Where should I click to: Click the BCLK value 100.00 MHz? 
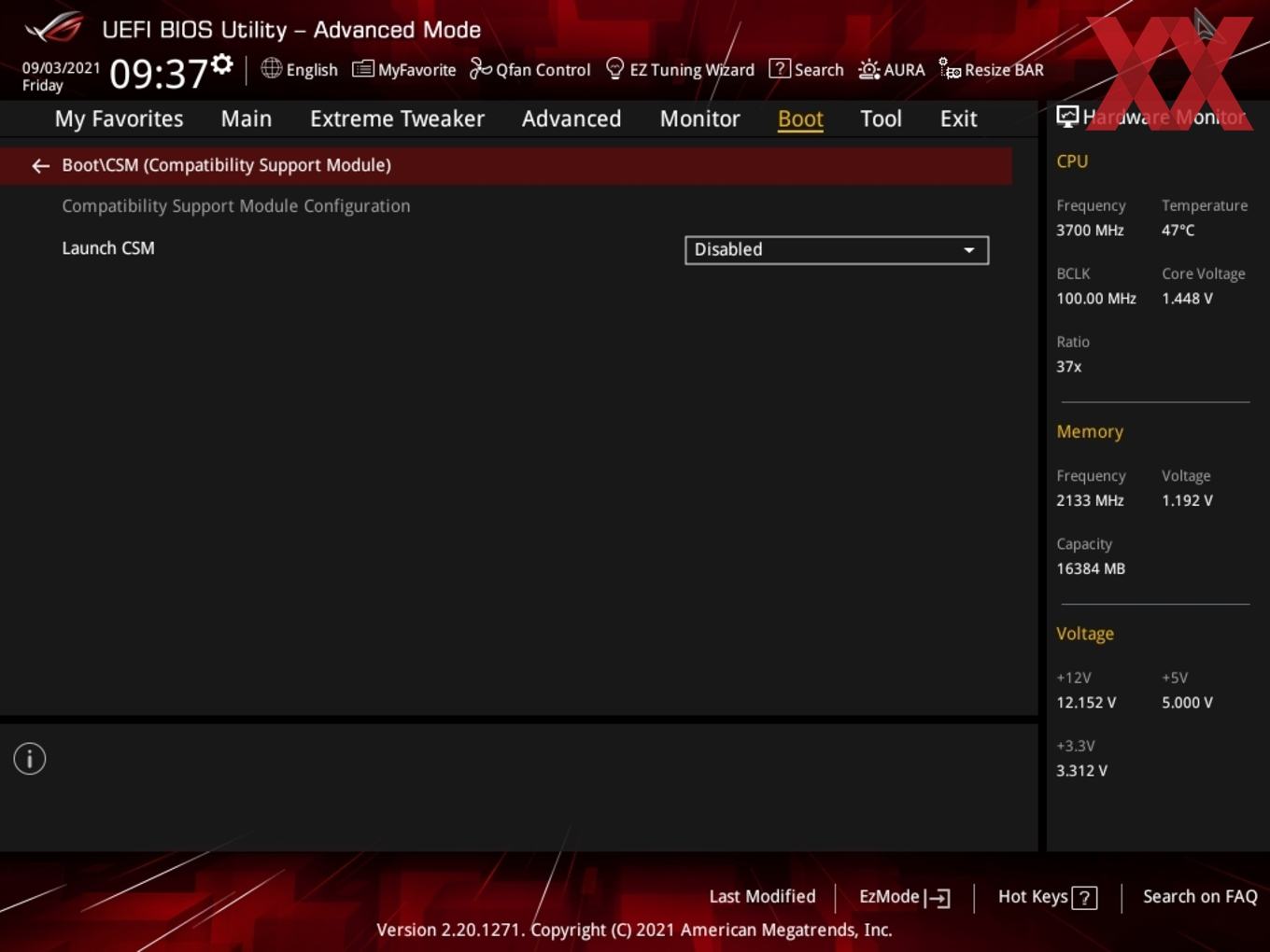(x=1096, y=299)
